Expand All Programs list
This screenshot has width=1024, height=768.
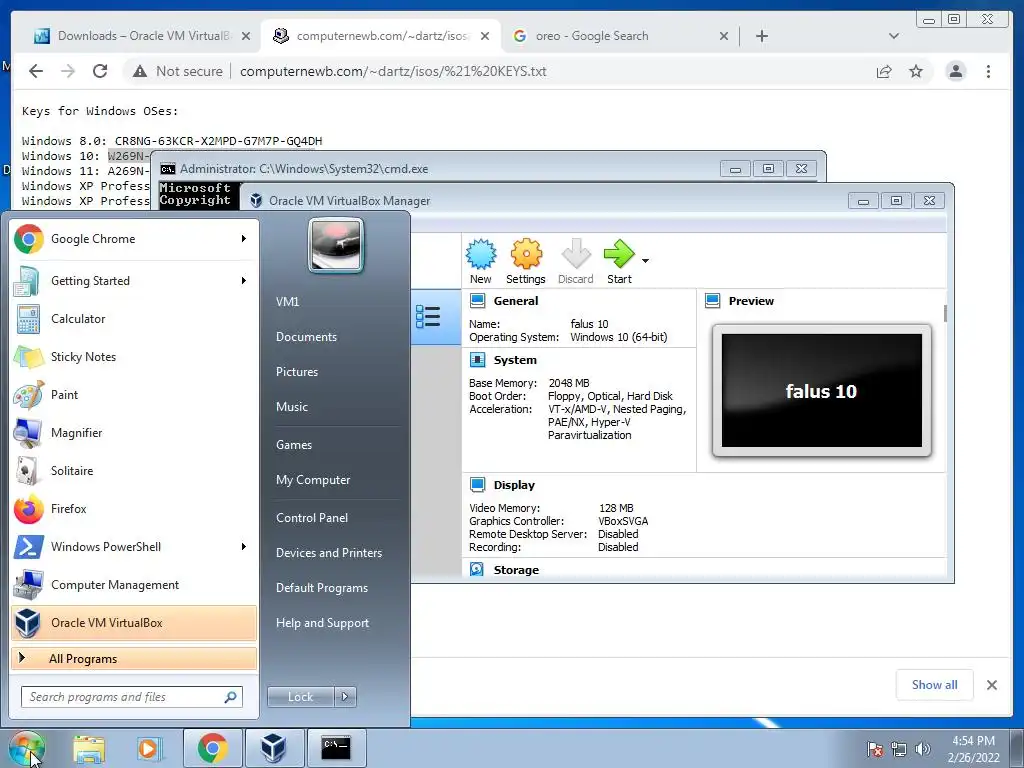point(134,658)
